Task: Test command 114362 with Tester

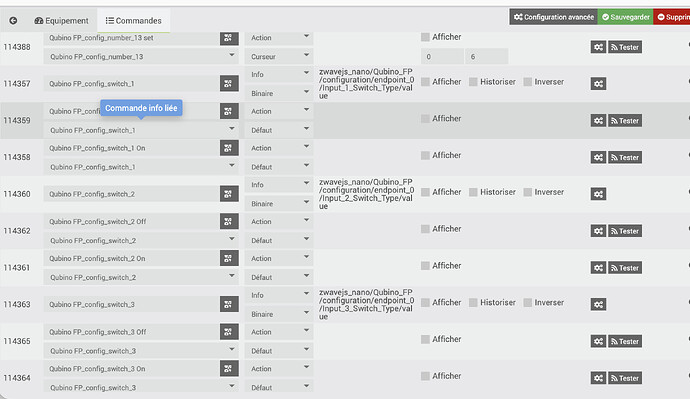Action: pos(624,231)
